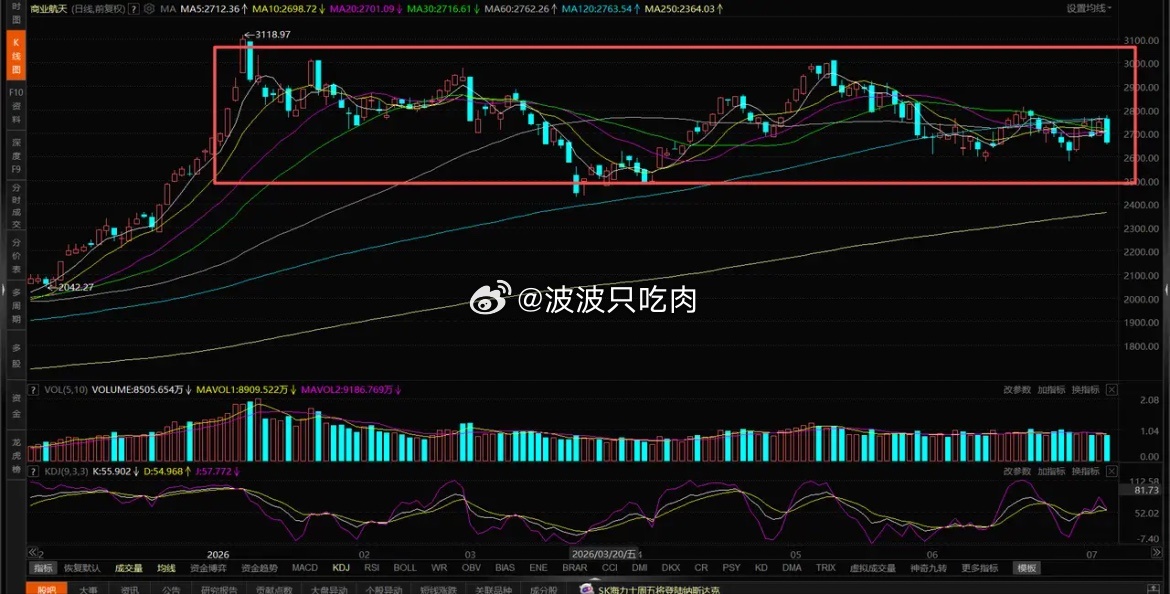Open 更多指标 list

coord(980,568)
